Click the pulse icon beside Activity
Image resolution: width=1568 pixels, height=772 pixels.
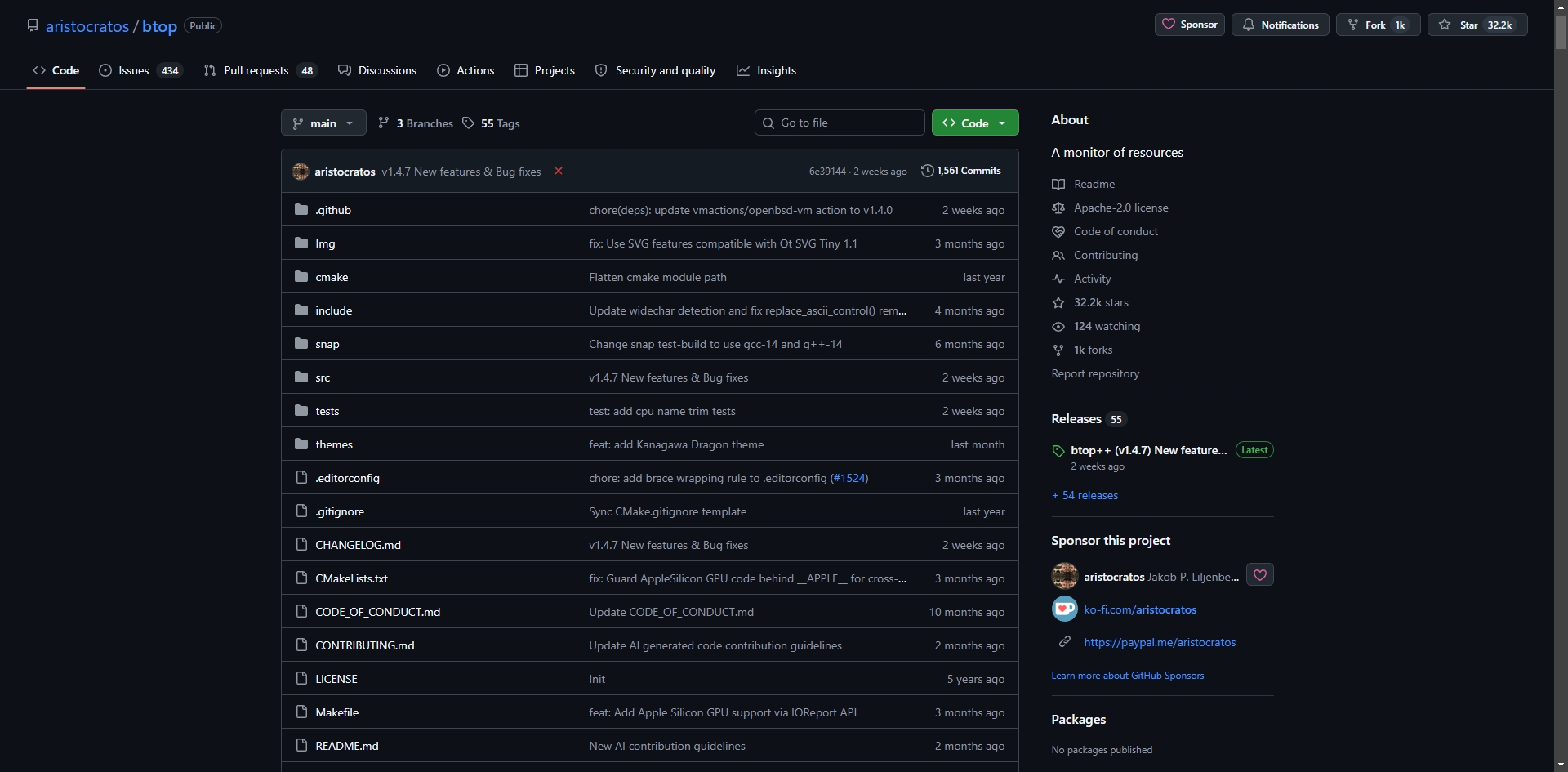click(x=1058, y=279)
